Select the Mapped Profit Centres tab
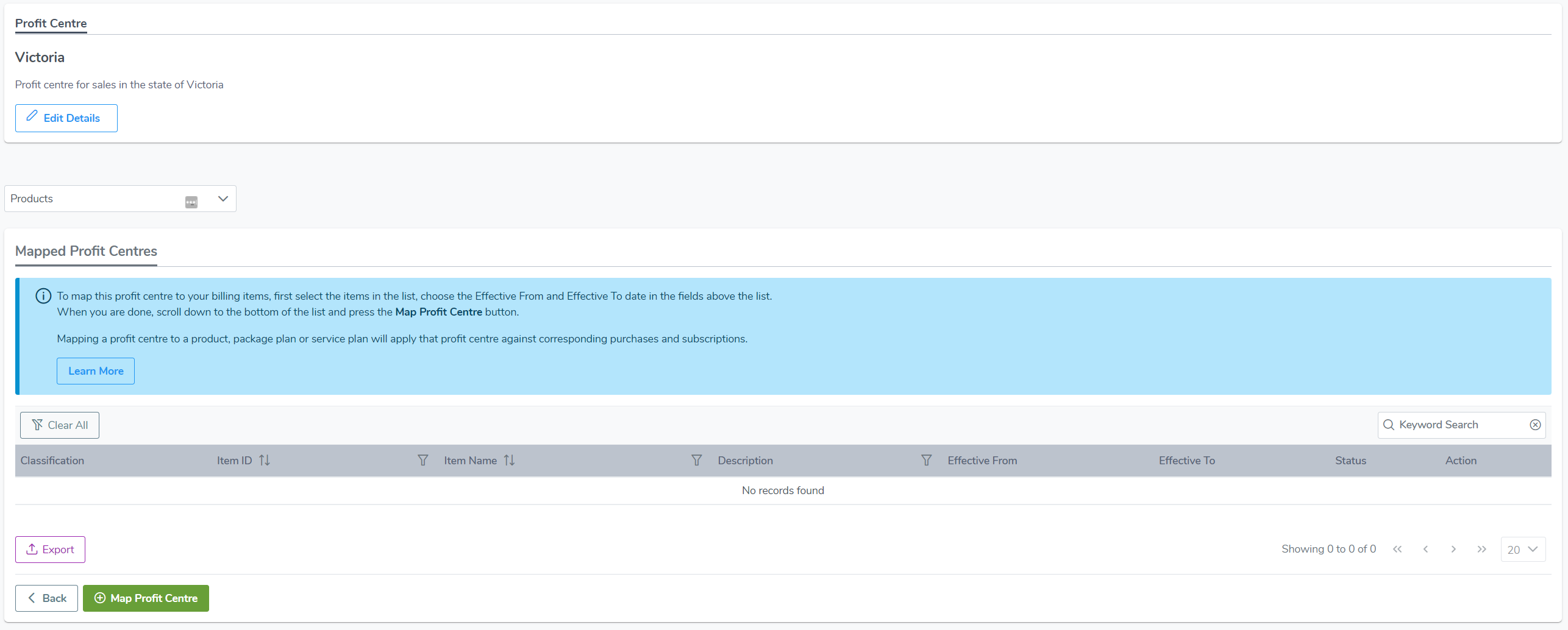The image size is (1568, 630). pos(86,251)
